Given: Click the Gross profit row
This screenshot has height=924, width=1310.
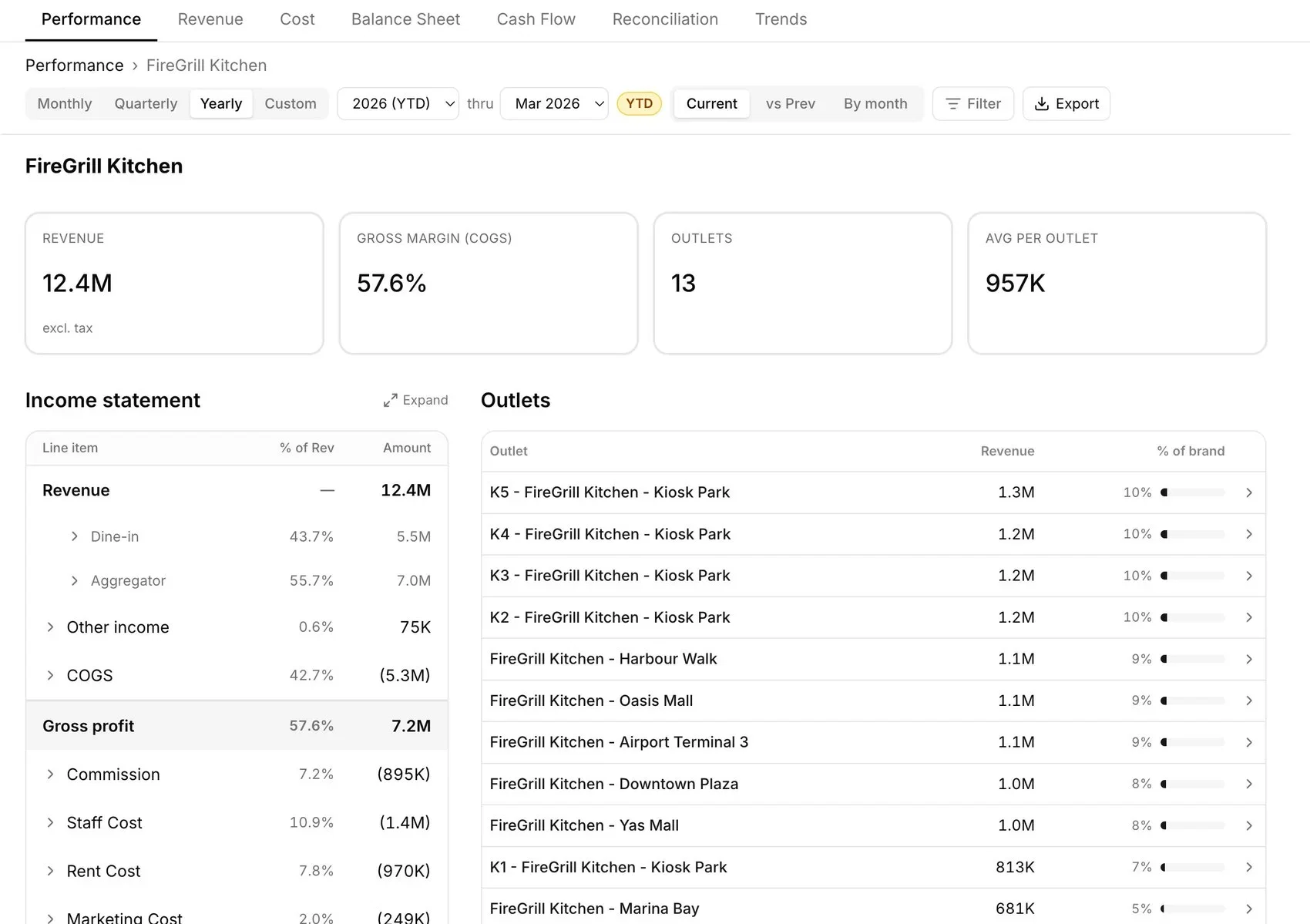Looking at the screenshot, I should 237,726.
